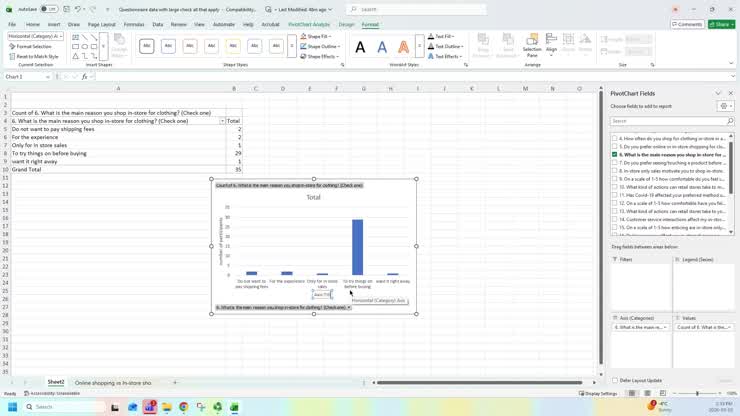This screenshot has width=740, height=416.
Task: Select the rectangle shape tool
Action: click(x=76, y=46)
